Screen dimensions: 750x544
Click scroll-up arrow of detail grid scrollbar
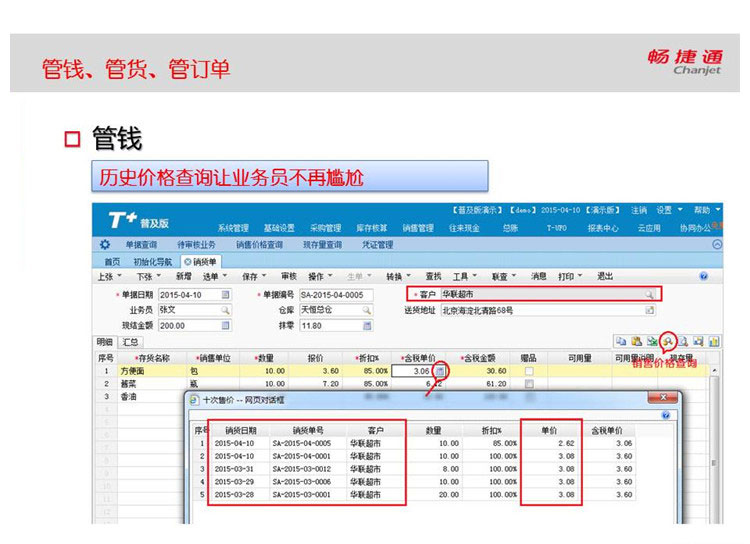[714, 371]
